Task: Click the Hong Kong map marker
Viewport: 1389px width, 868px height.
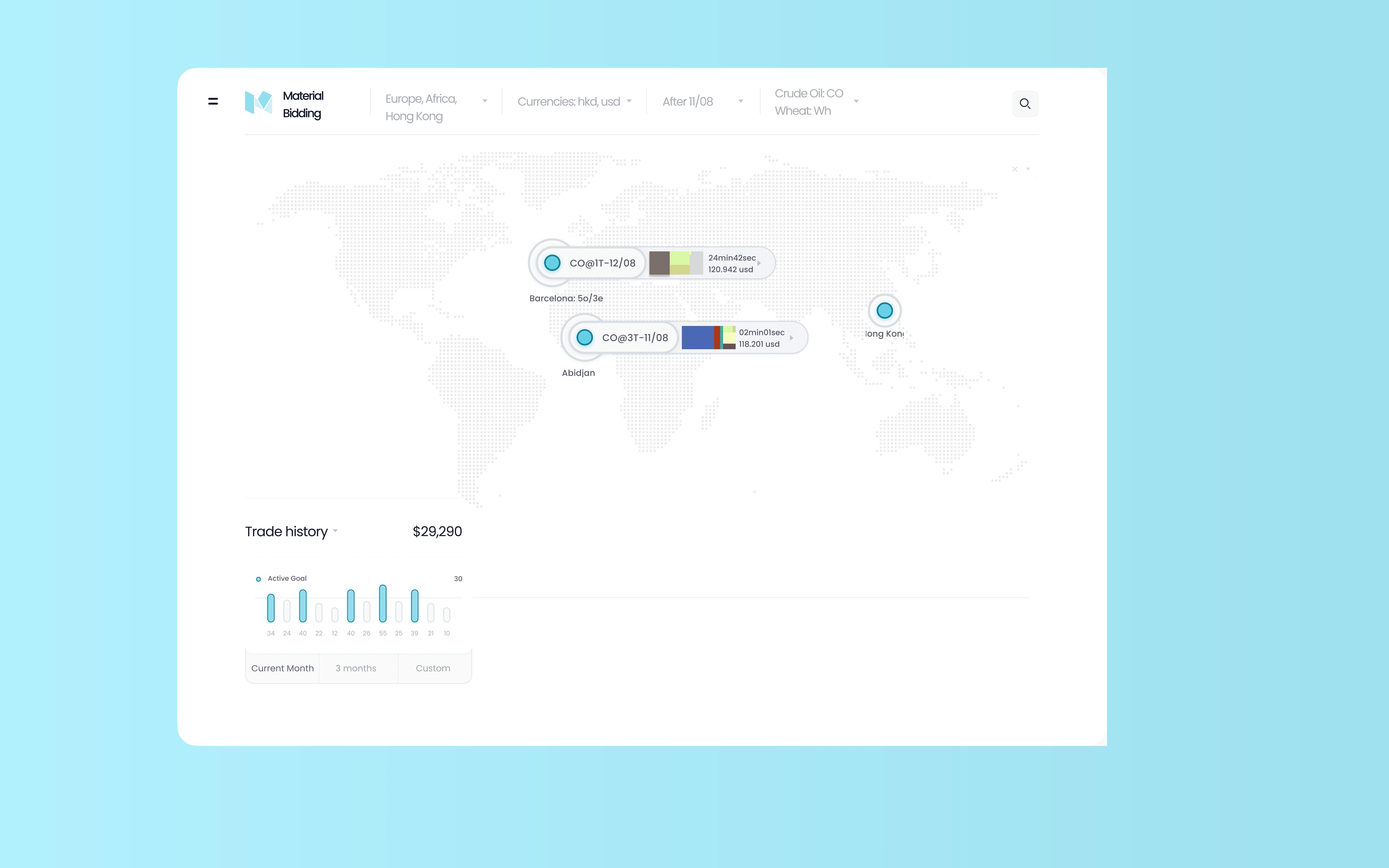Action: (884, 311)
